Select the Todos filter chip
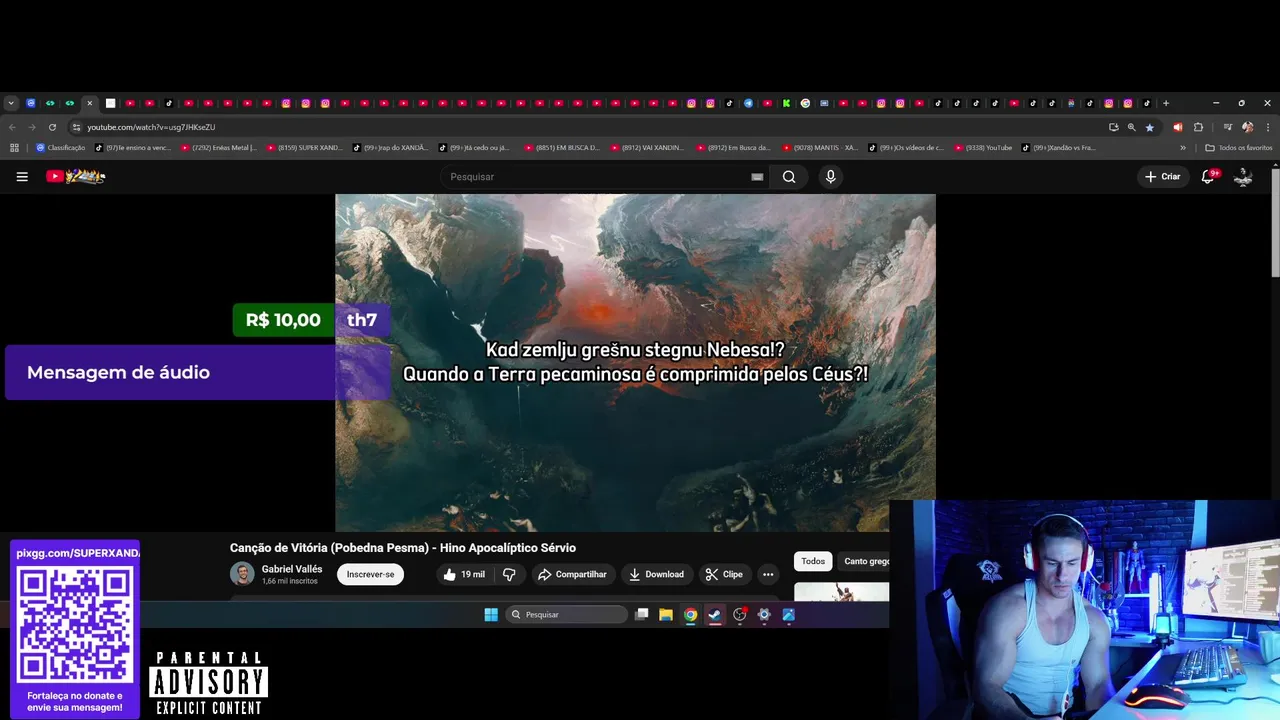Image resolution: width=1280 pixels, height=720 pixels. click(813, 561)
